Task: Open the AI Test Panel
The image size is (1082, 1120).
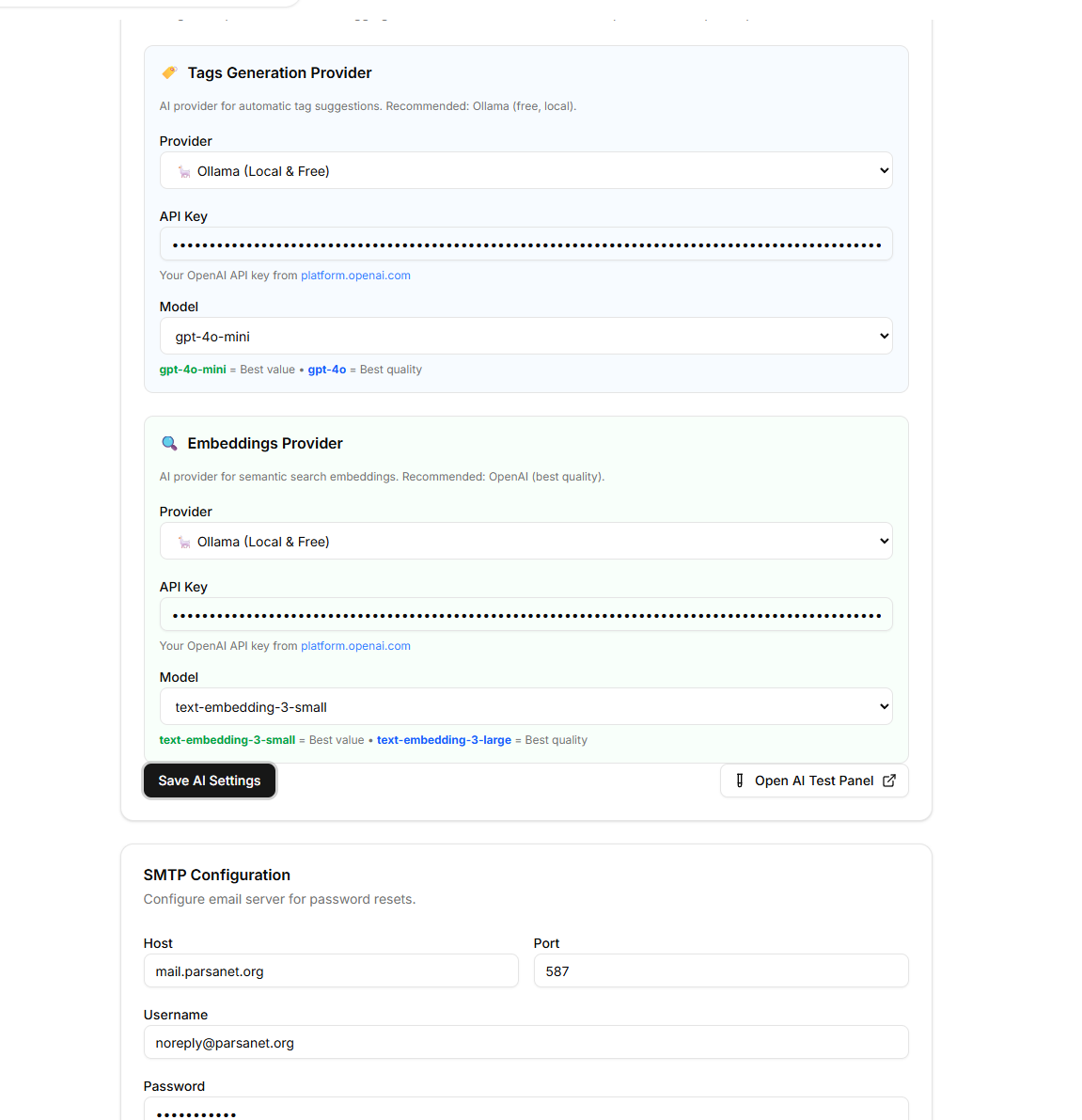Action: point(814,781)
